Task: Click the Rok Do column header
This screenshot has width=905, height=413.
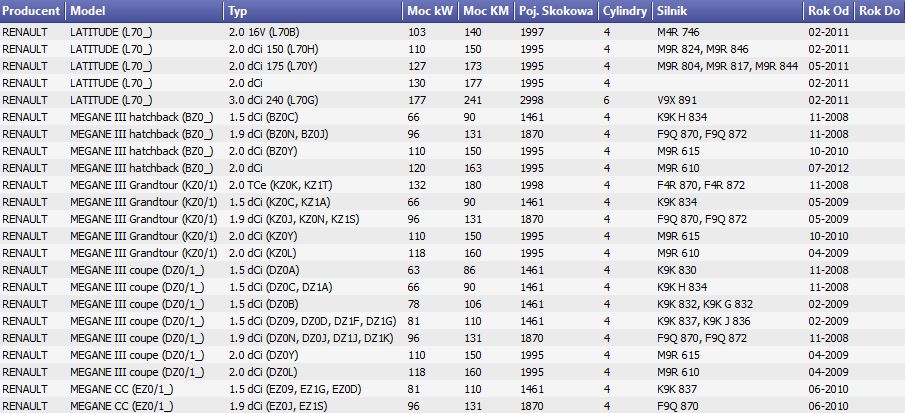Action: click(879, 11)
